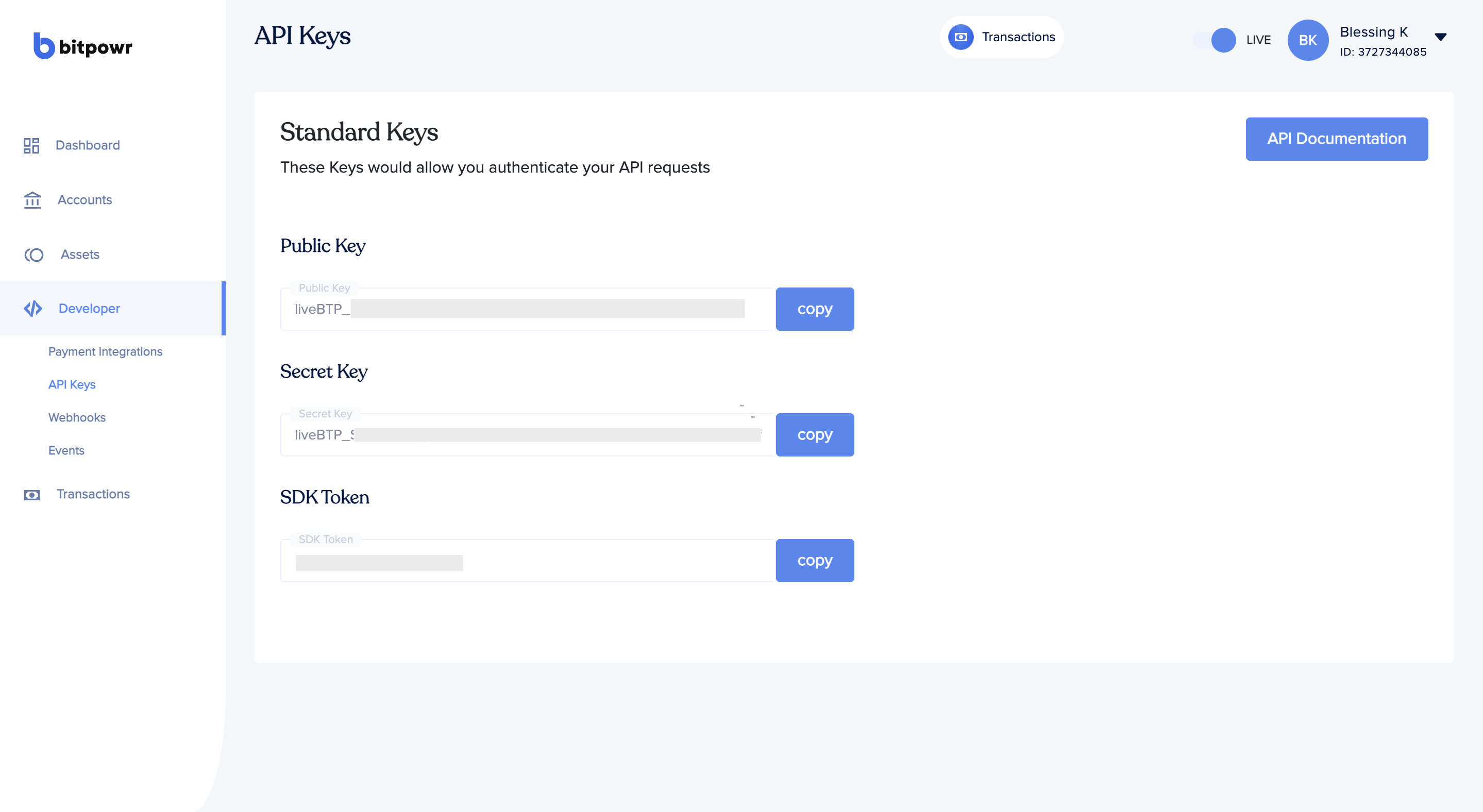Open Payment Integrations submenu item
Screen dimensions: 1483x812
point(105,351)
